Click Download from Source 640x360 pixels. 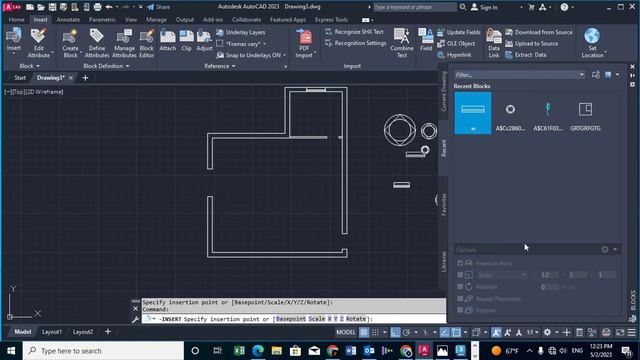(x=539, y=32)
